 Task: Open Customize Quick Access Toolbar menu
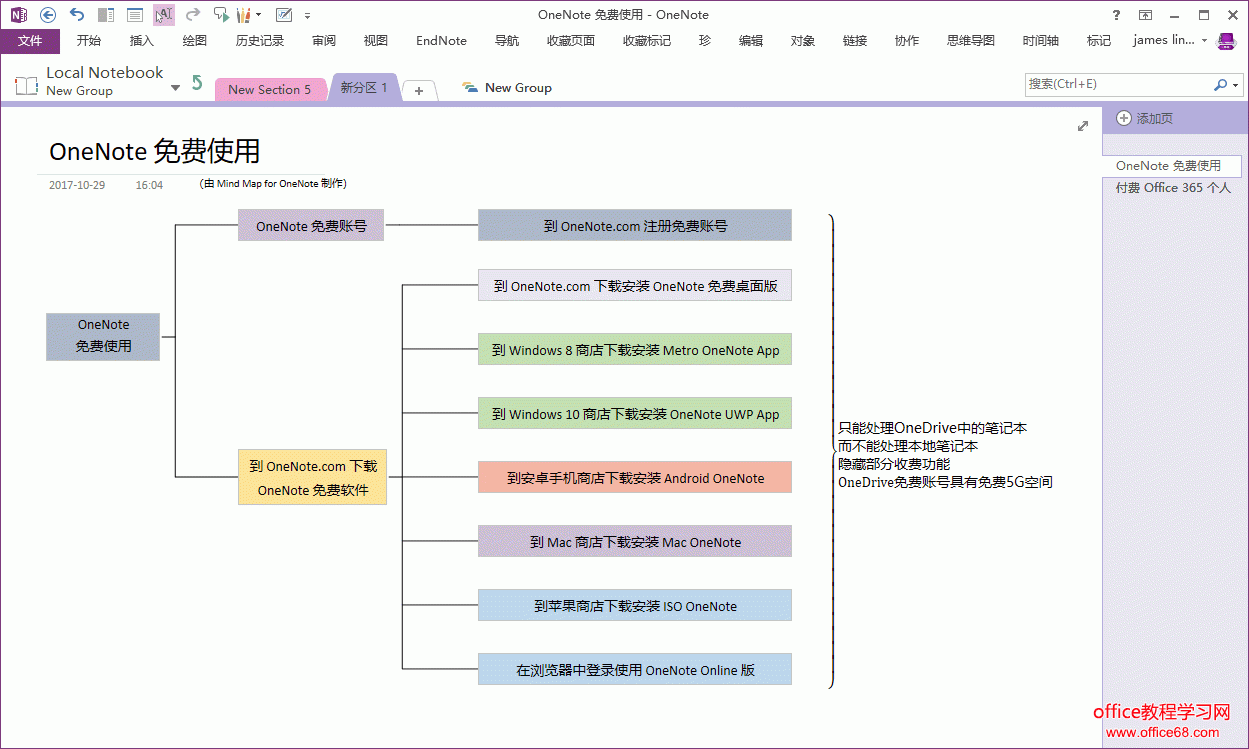(x=307, y=16)
